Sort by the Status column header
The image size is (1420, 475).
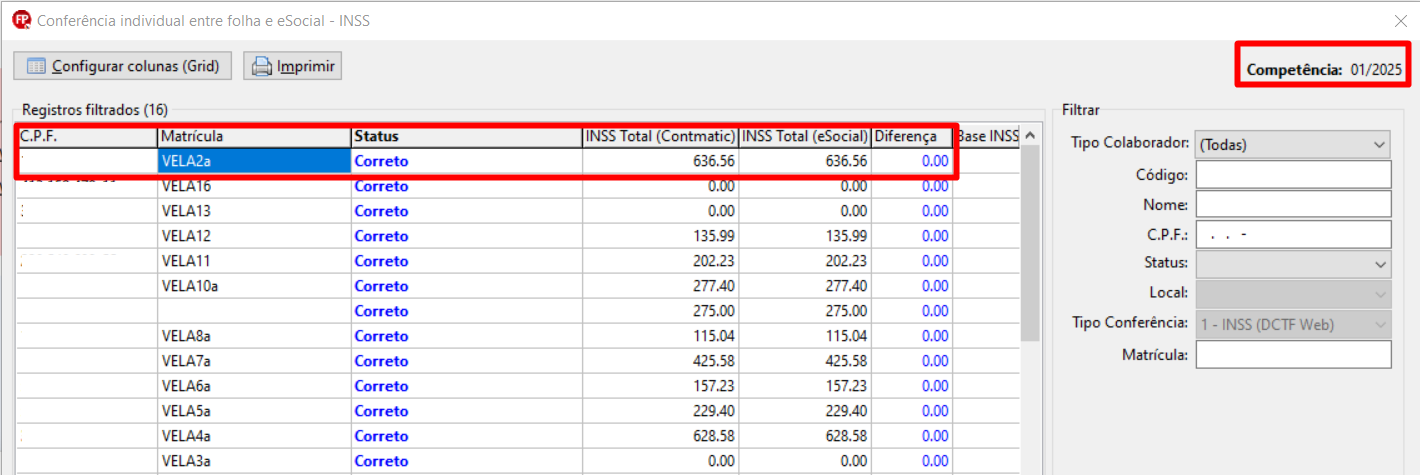click(x=467, y=136)
